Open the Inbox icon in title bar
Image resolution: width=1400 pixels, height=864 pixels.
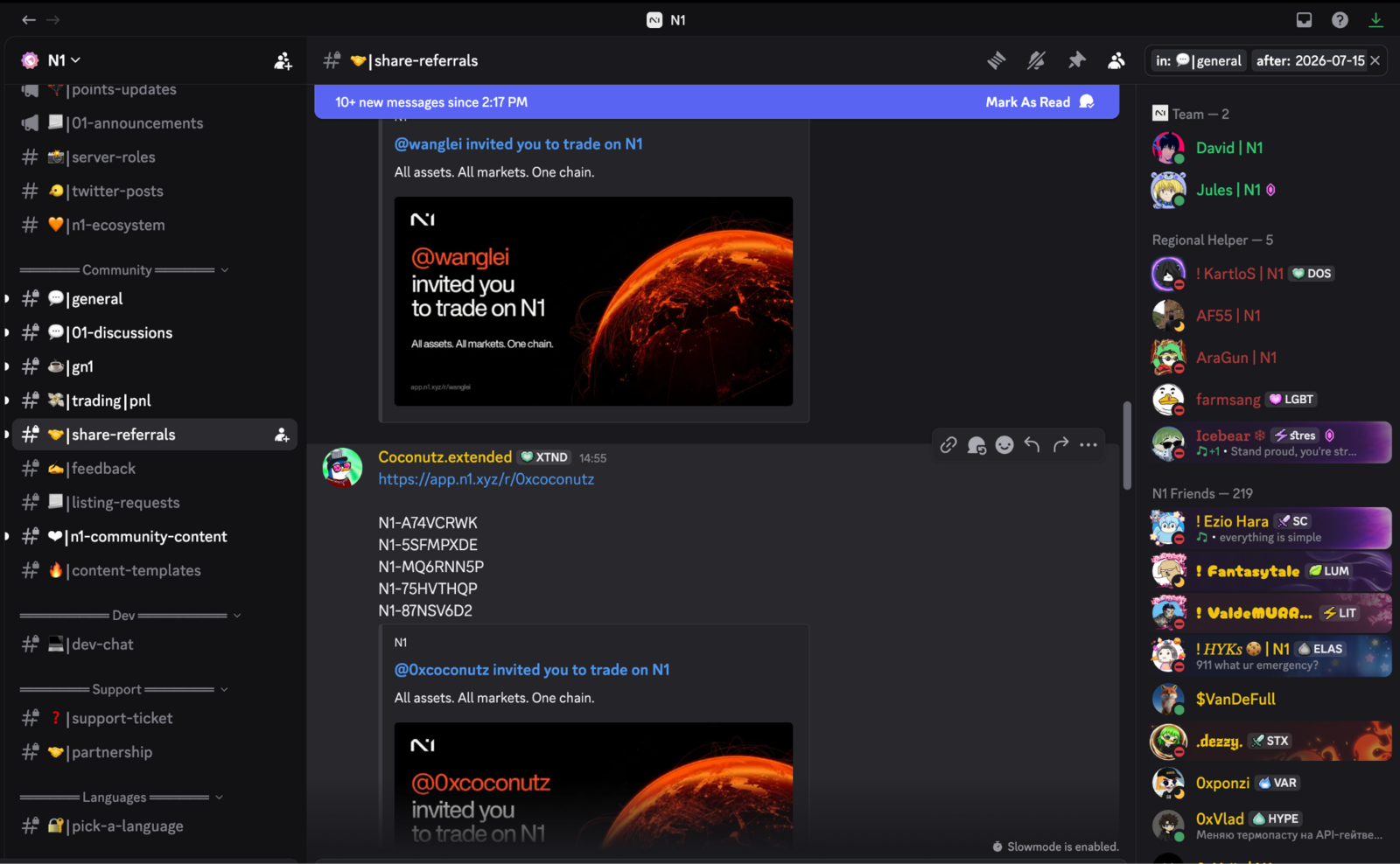point(1304,20)
